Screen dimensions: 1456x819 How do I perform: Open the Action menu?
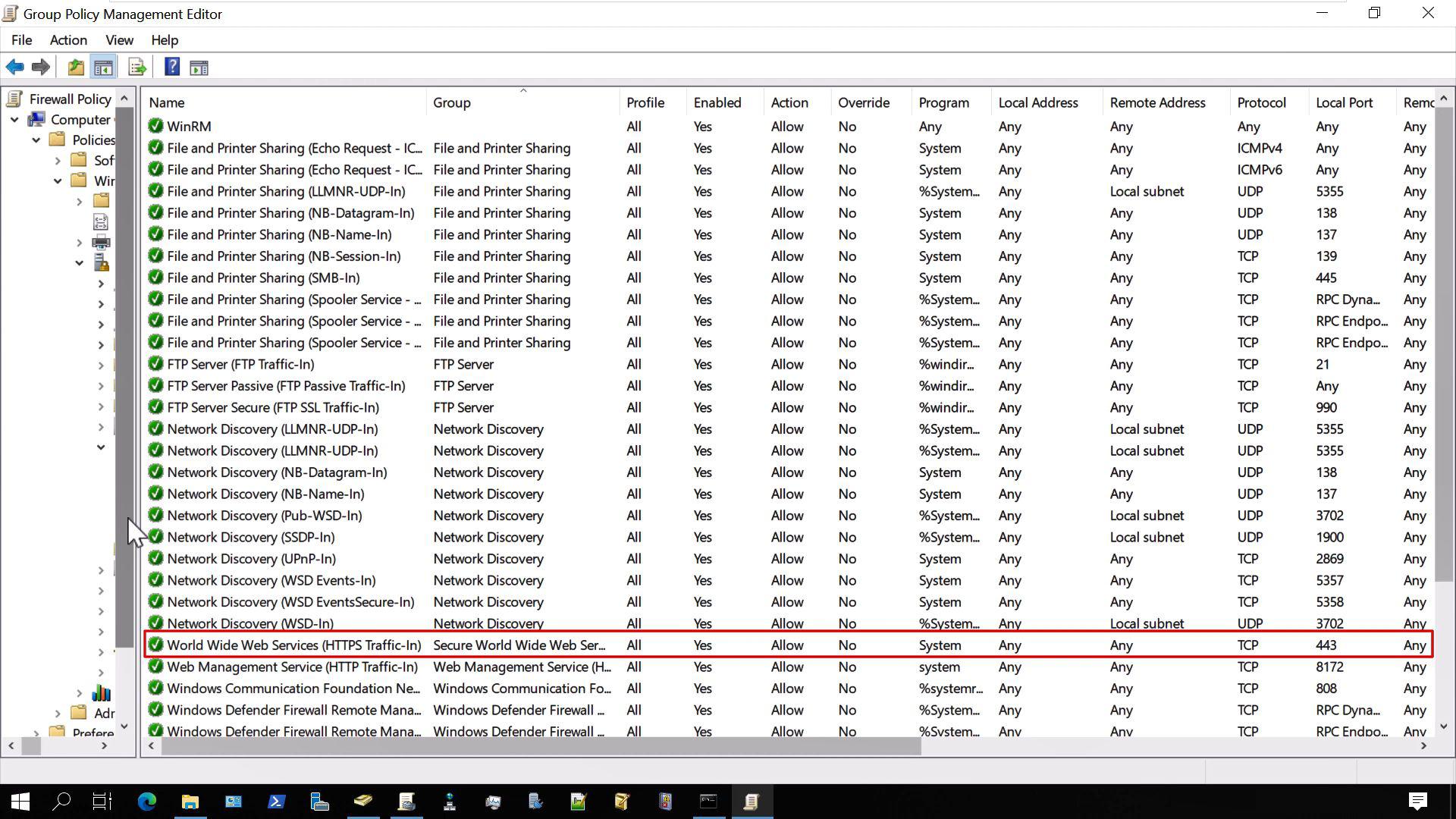(68, 40)
